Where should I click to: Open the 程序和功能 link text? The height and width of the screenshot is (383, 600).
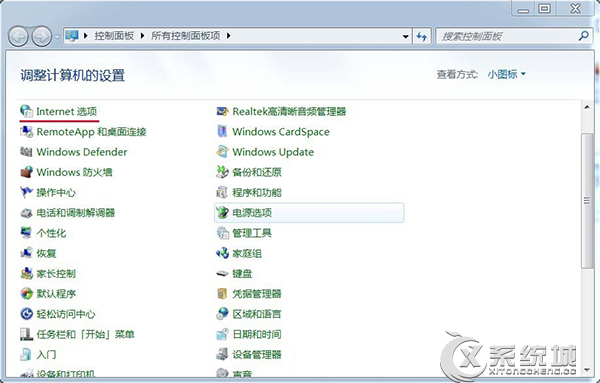[x=257, y=192]
